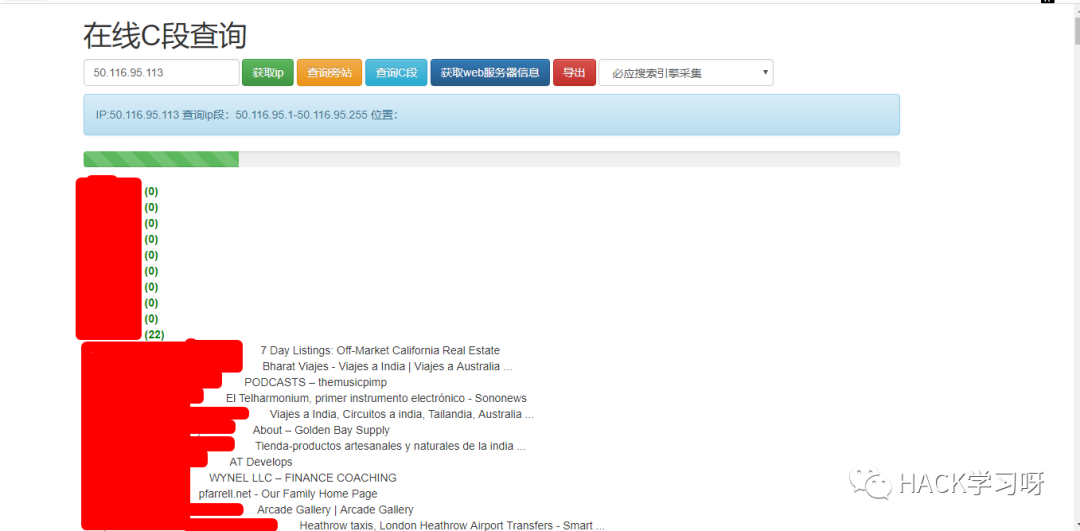This screenshot has width=1080, height=531.
Task: Click the IP address input field
Action: [161, 73]
